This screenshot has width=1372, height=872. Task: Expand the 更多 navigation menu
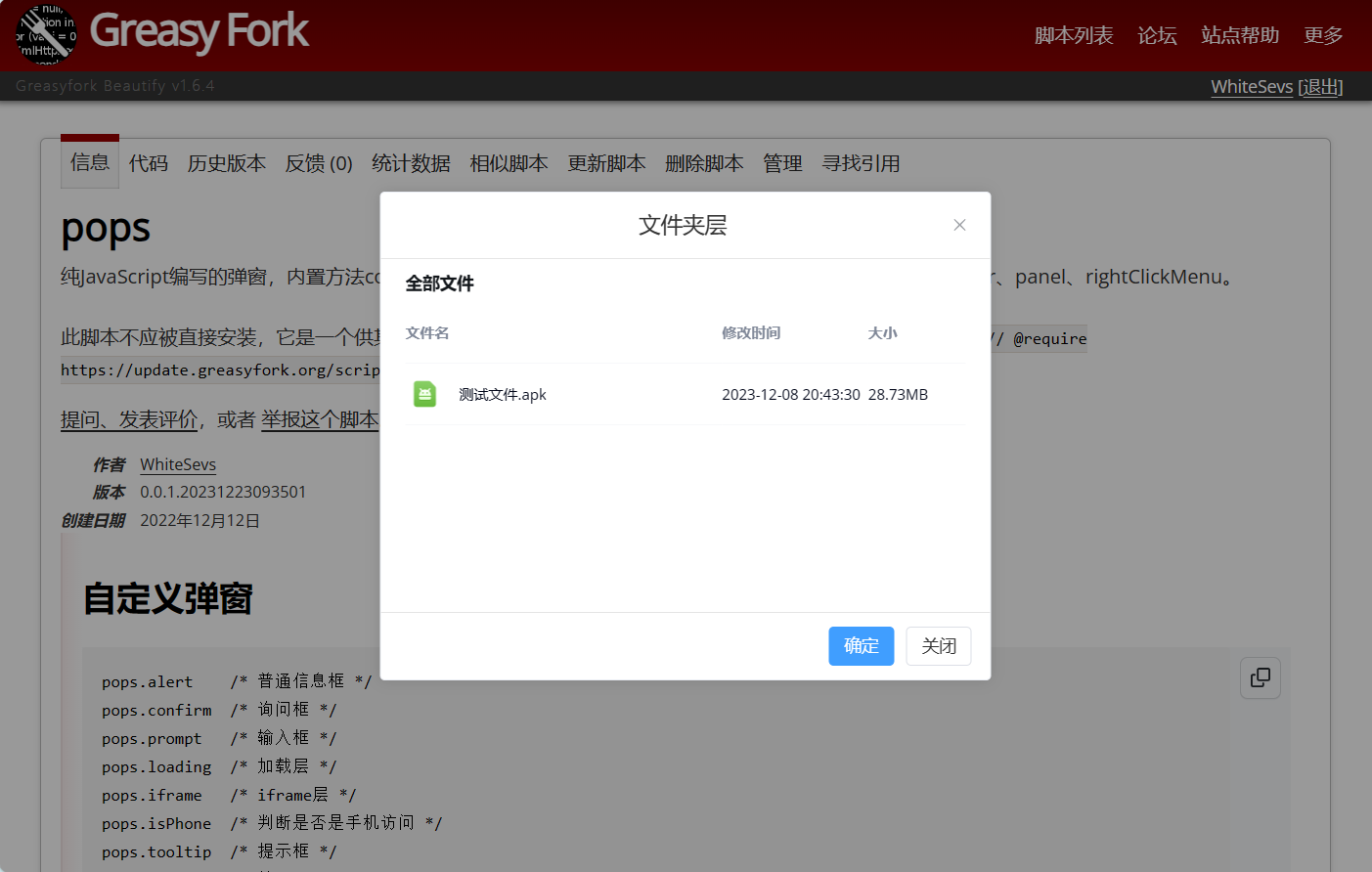(x=1323, y=35)
